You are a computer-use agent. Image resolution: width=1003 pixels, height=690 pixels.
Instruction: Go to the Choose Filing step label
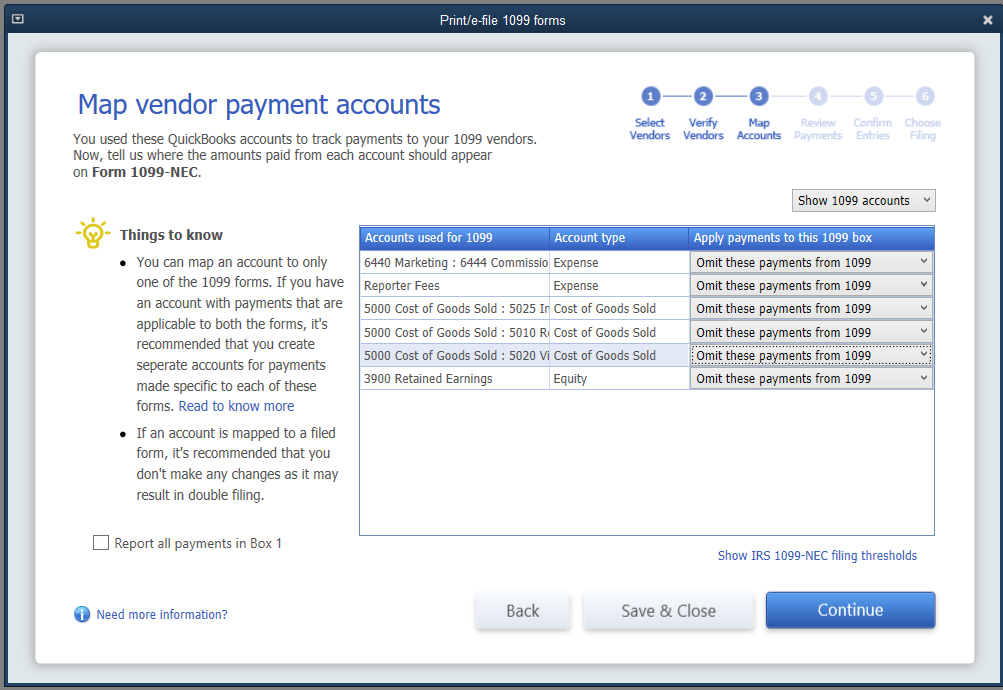(922, 129)
